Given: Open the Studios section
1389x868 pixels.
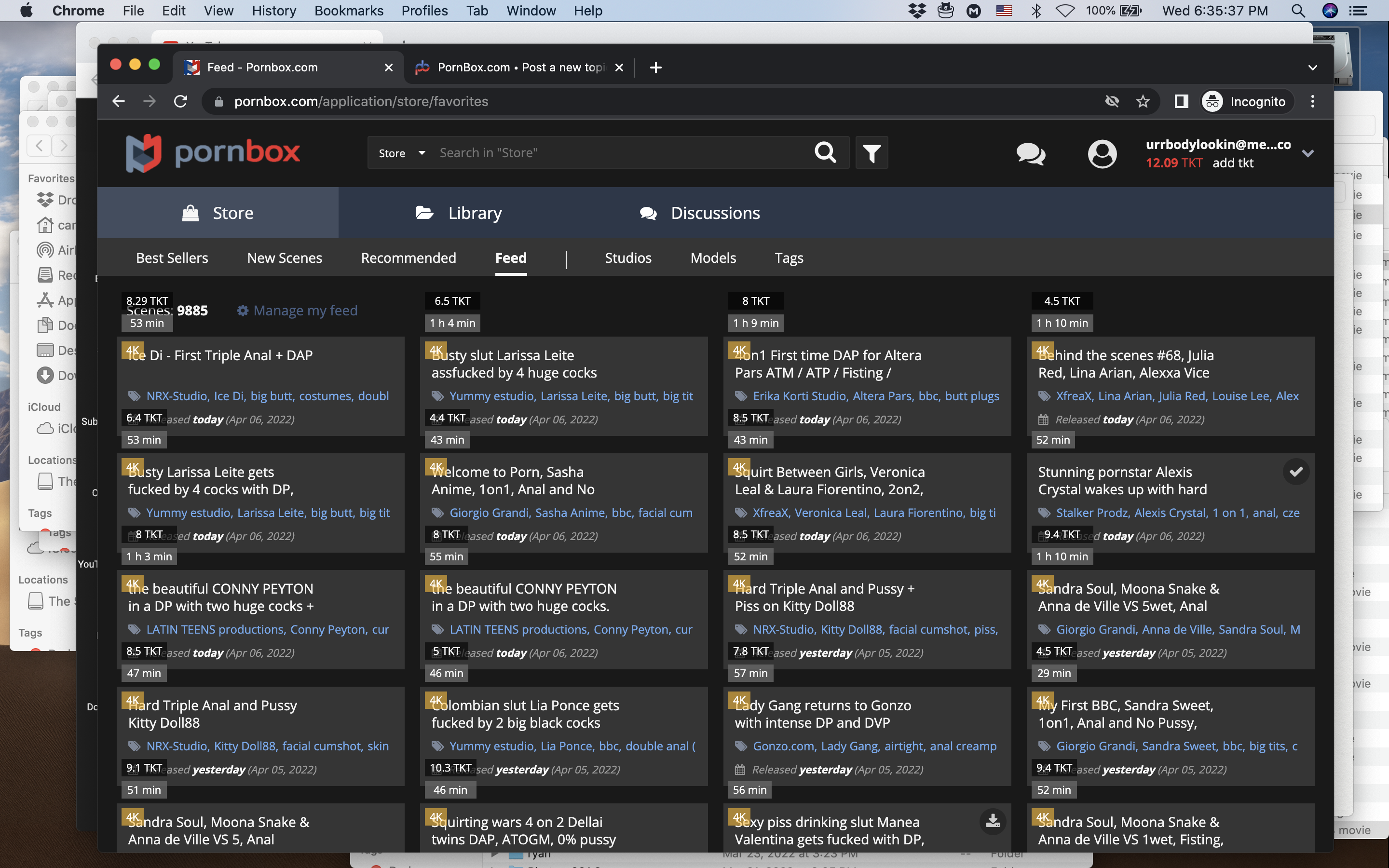Looking at the screenshot, I should (x=628, y=258).
